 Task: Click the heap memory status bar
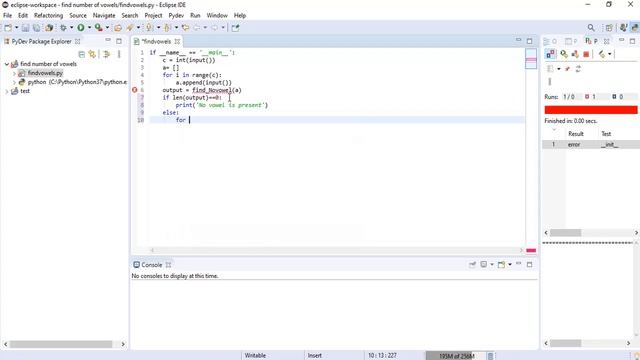(x=456, y=356)
